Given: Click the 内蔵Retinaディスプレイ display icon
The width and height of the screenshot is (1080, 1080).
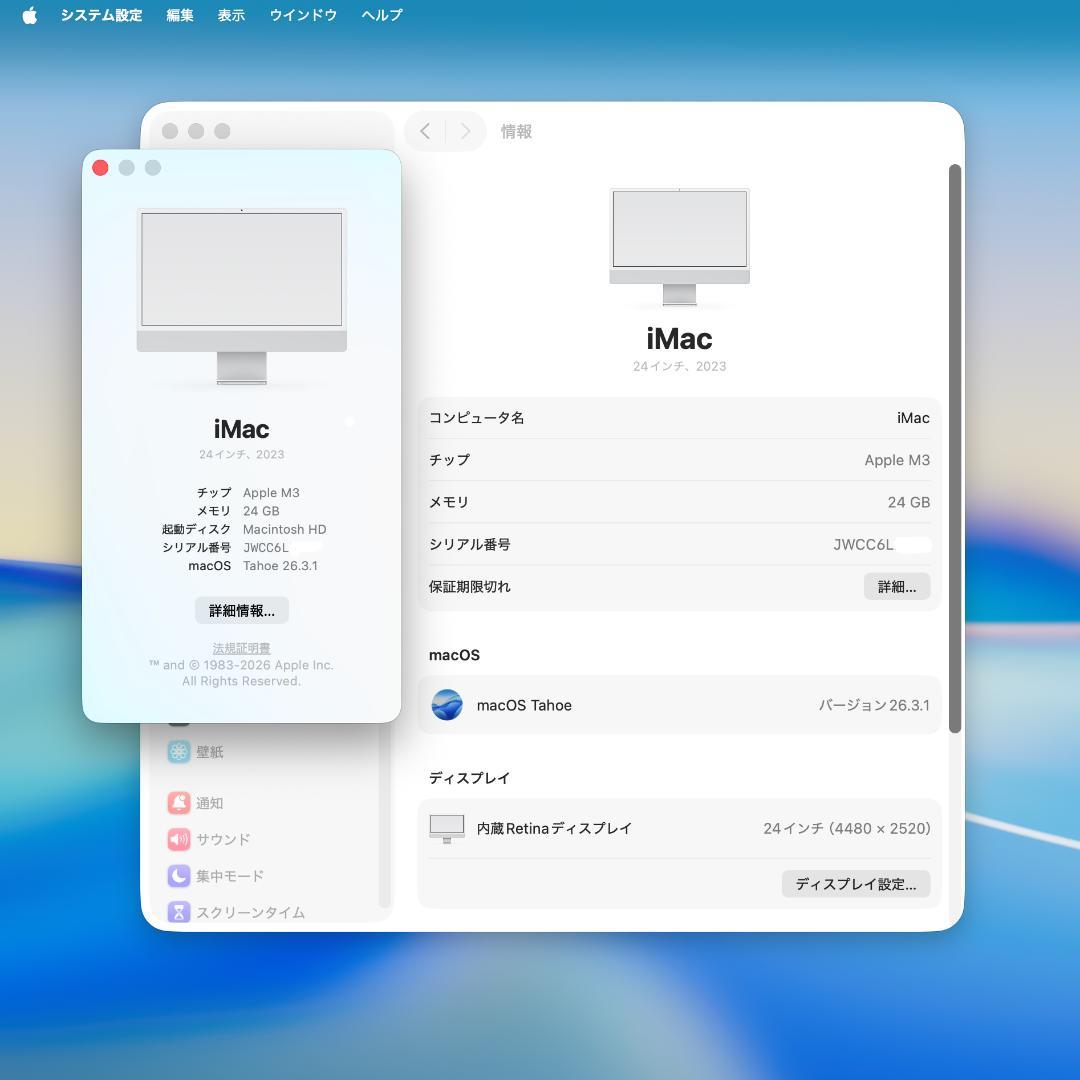Looking at the screenshot, I should pyautogui.click(x=447, y=829).
